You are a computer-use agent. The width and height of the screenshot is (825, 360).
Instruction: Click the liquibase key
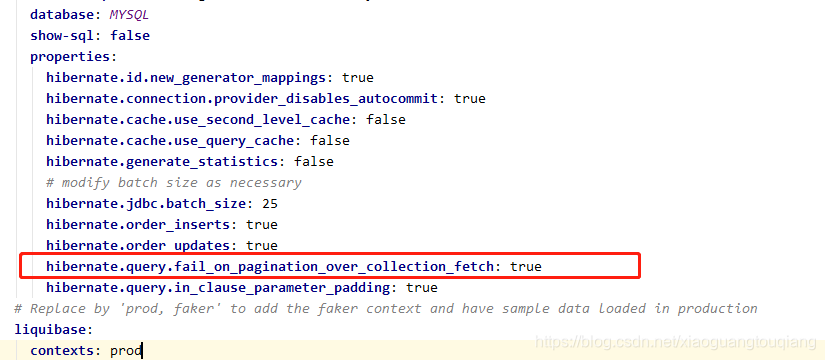click(x=53, y=330)
